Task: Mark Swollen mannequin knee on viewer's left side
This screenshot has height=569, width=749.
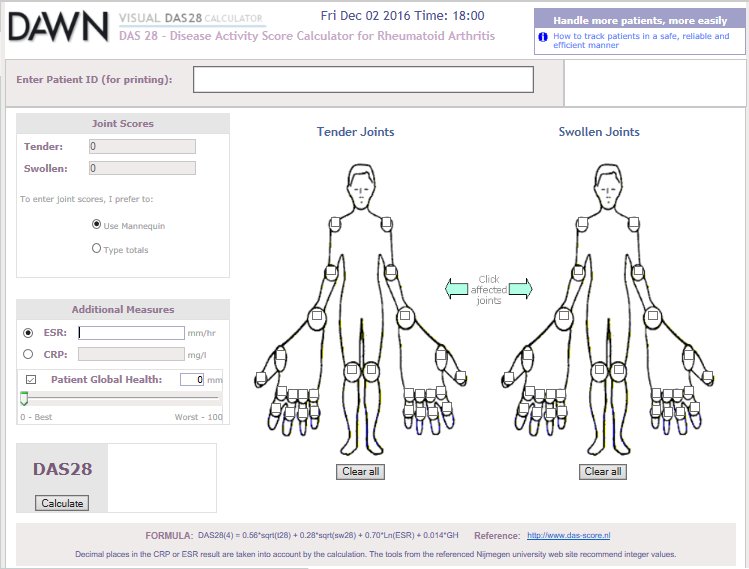Action: pos(599,369)
